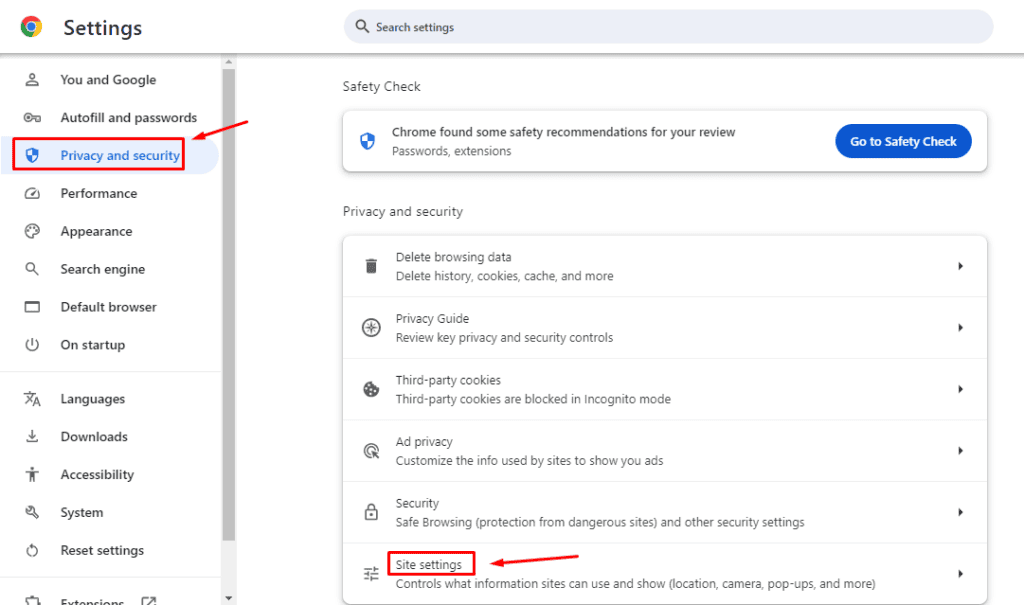Expand the Ad privacy row arrow
The height and width of the screenshot is (605, 1024).
961,451
